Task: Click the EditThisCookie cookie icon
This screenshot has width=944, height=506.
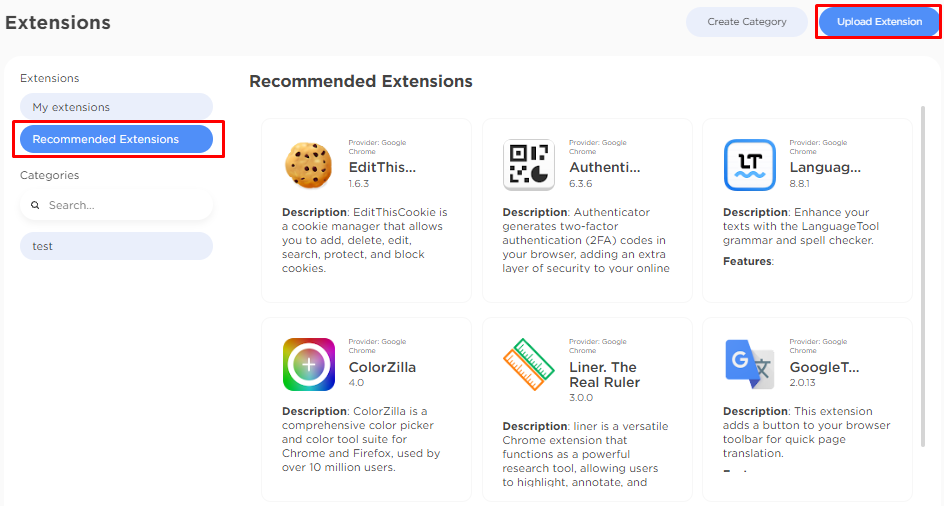Action: tap(308, 165)
